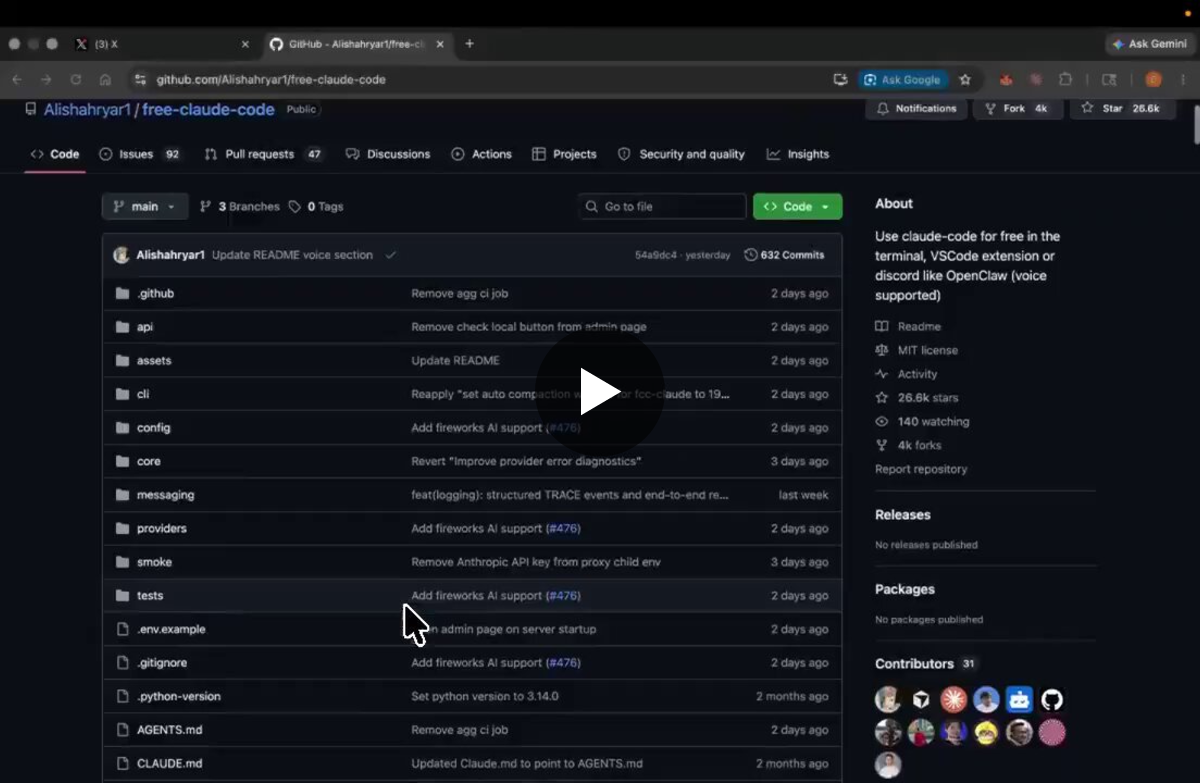Image resolution: width=1200 pixels, height=783 pixels.
Task: Play the video with center play button
Action: (600, 391)
